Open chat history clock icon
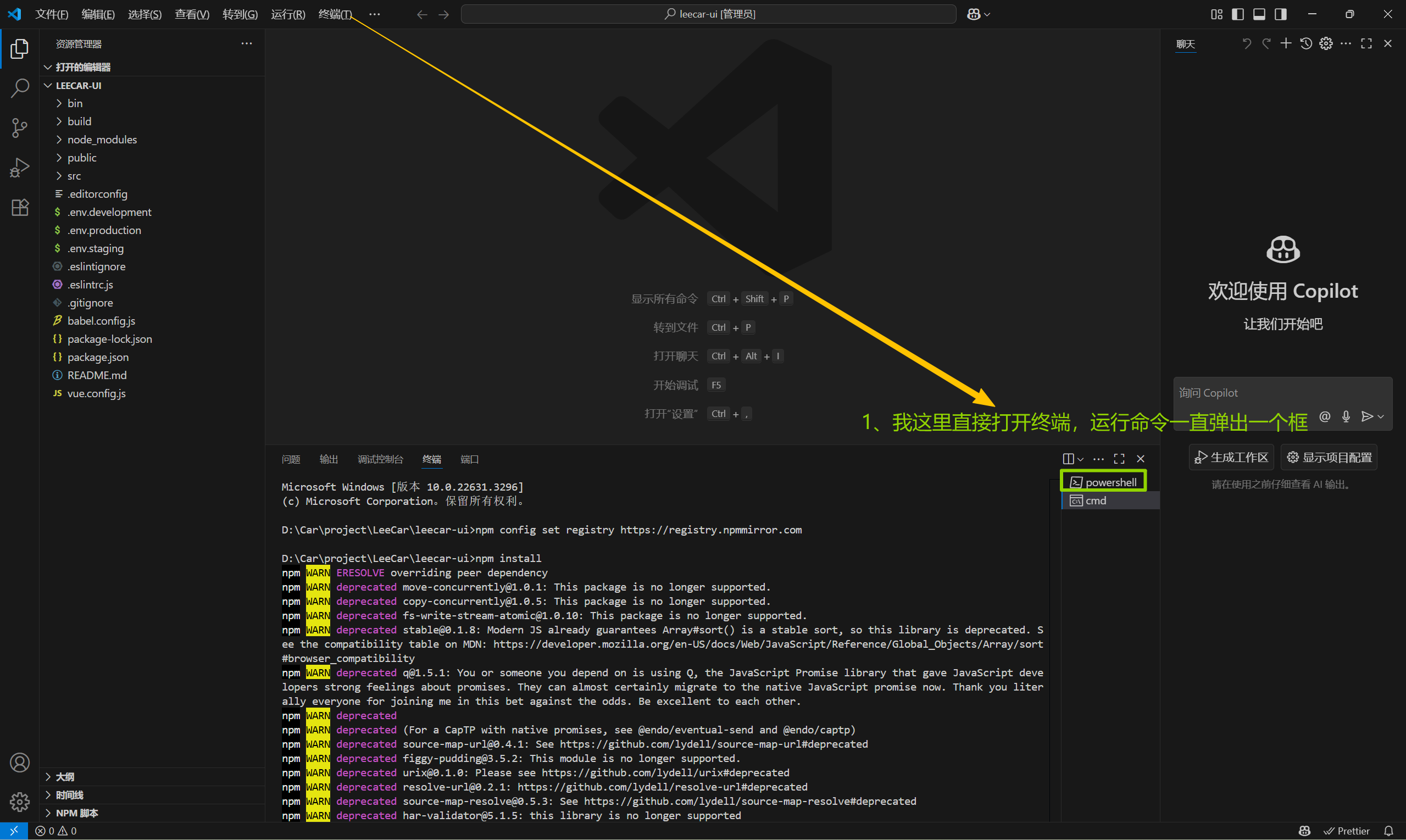Image resolution: width=1406 pixels, height=840 pixels. coord(1306,43)
